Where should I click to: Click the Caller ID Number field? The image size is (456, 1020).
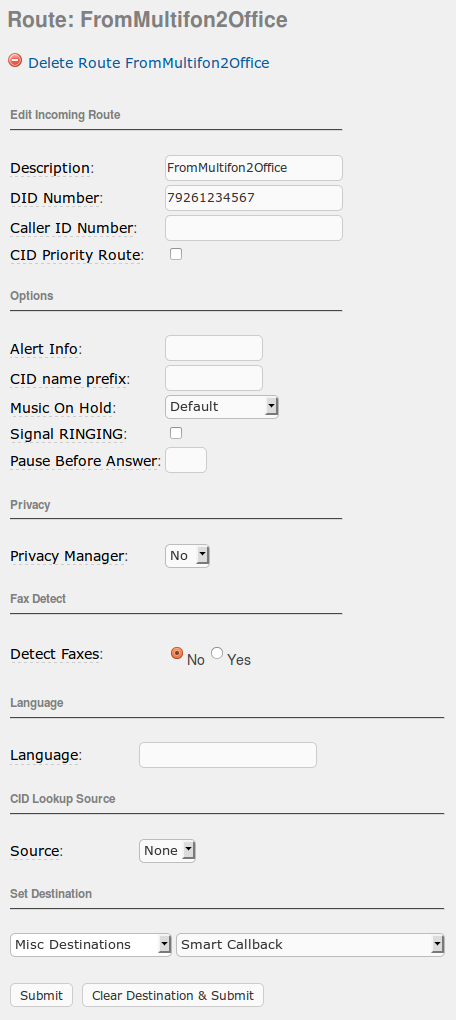point(254,228)
